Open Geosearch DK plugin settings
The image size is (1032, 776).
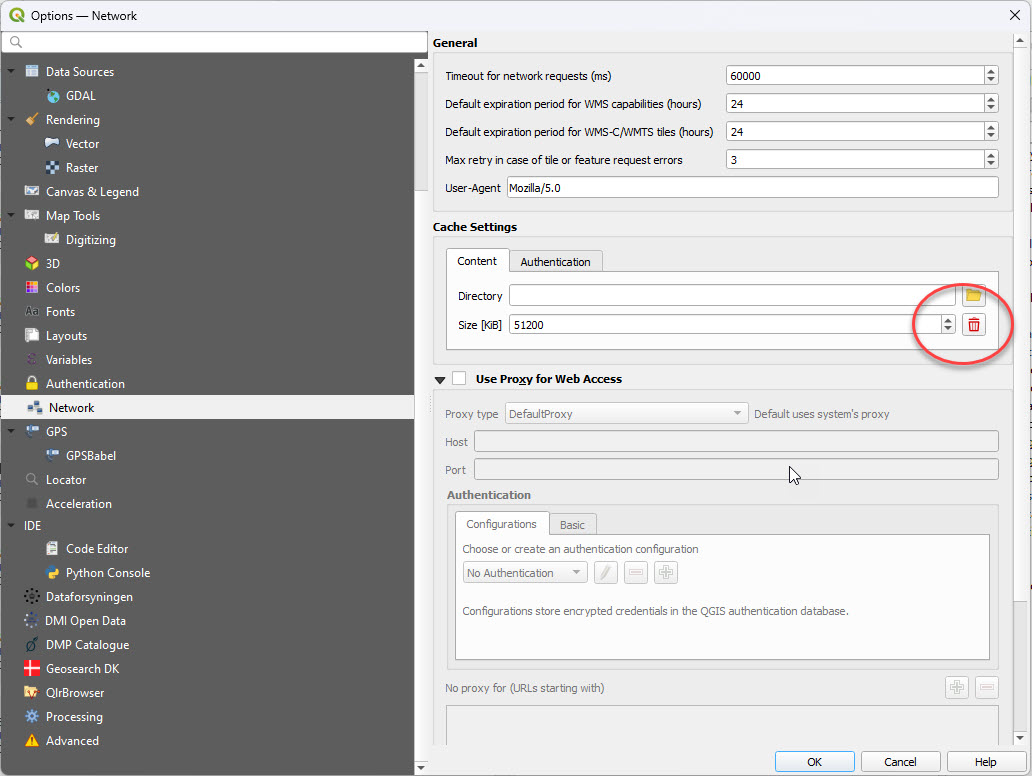[82, 669]
